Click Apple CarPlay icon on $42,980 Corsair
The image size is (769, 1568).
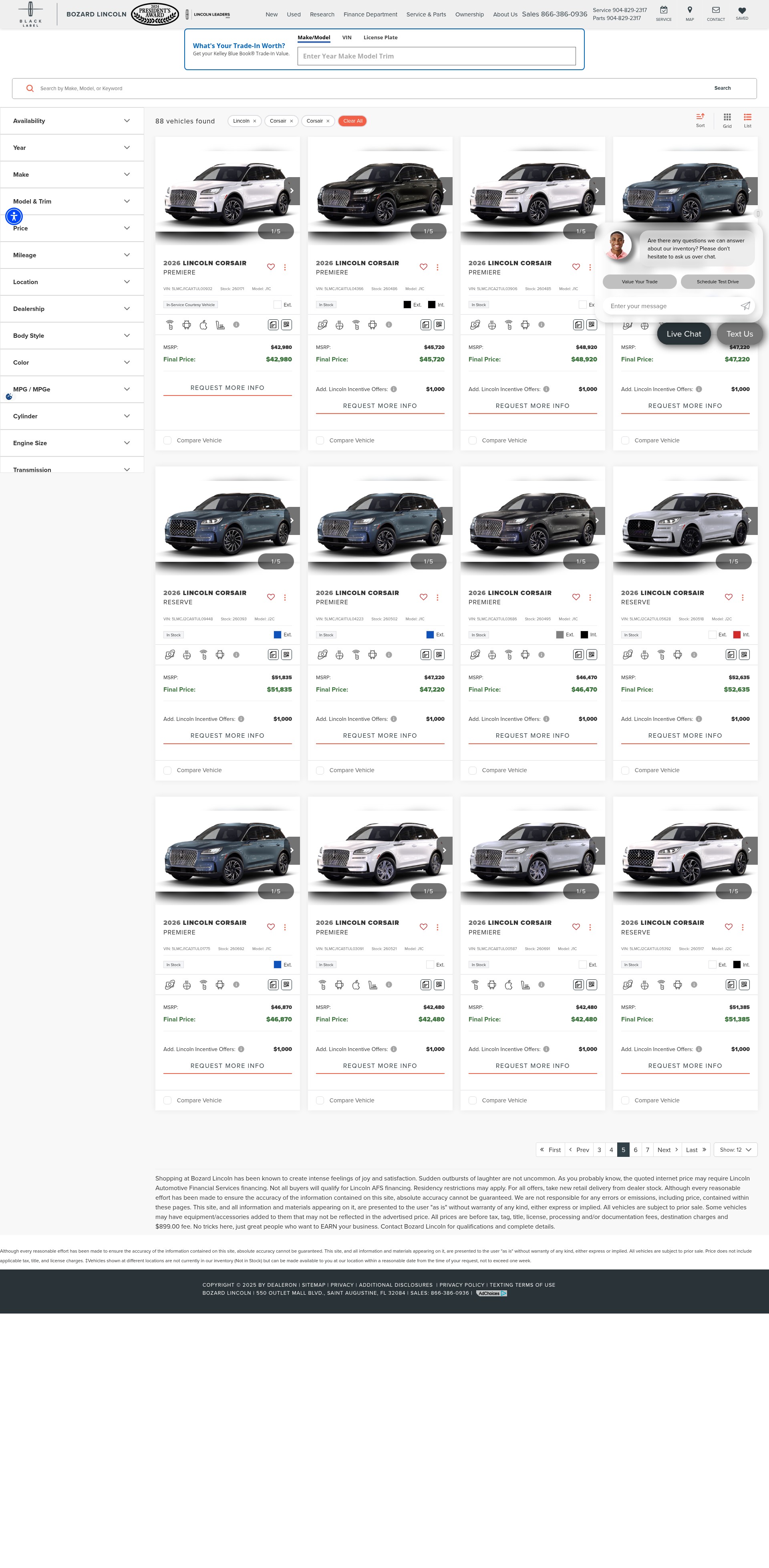pyautogui.click(x=203, y=325)
